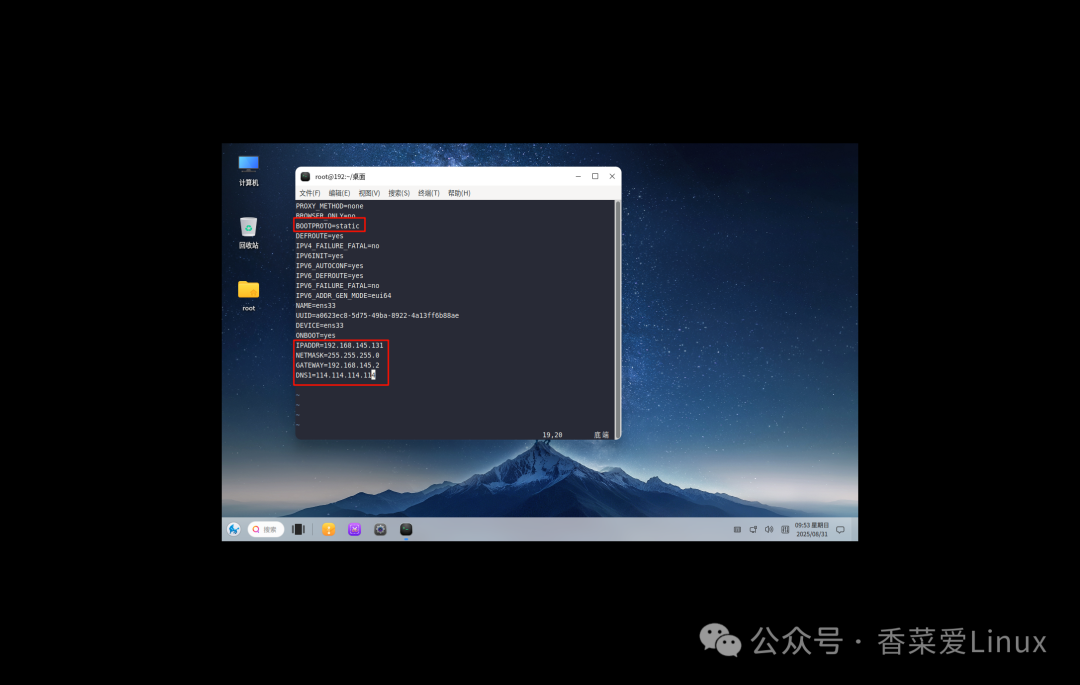This screenshot has height=685, width=1080.
Task: Open the 帮助(H) menu
Action: (x=459, y=193)
